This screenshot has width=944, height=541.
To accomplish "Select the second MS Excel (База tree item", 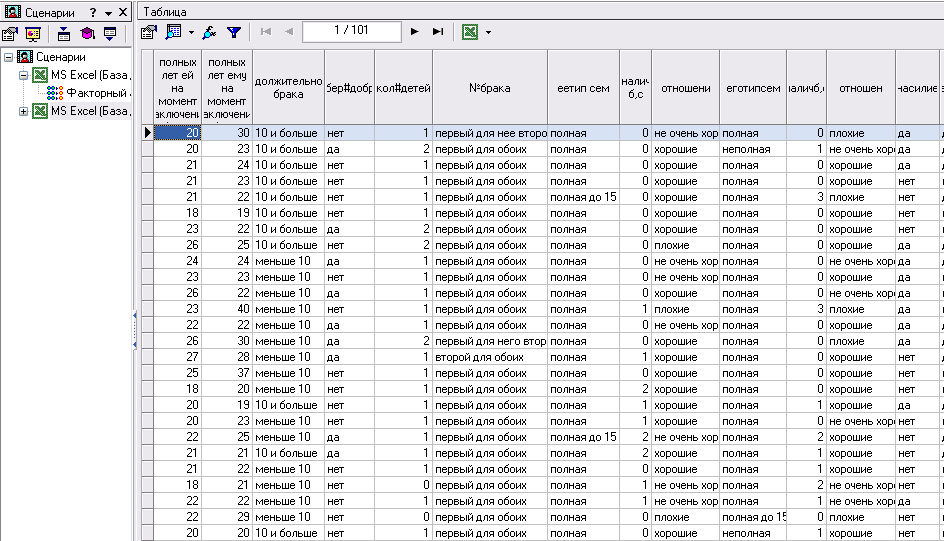I will coord(90,111).
